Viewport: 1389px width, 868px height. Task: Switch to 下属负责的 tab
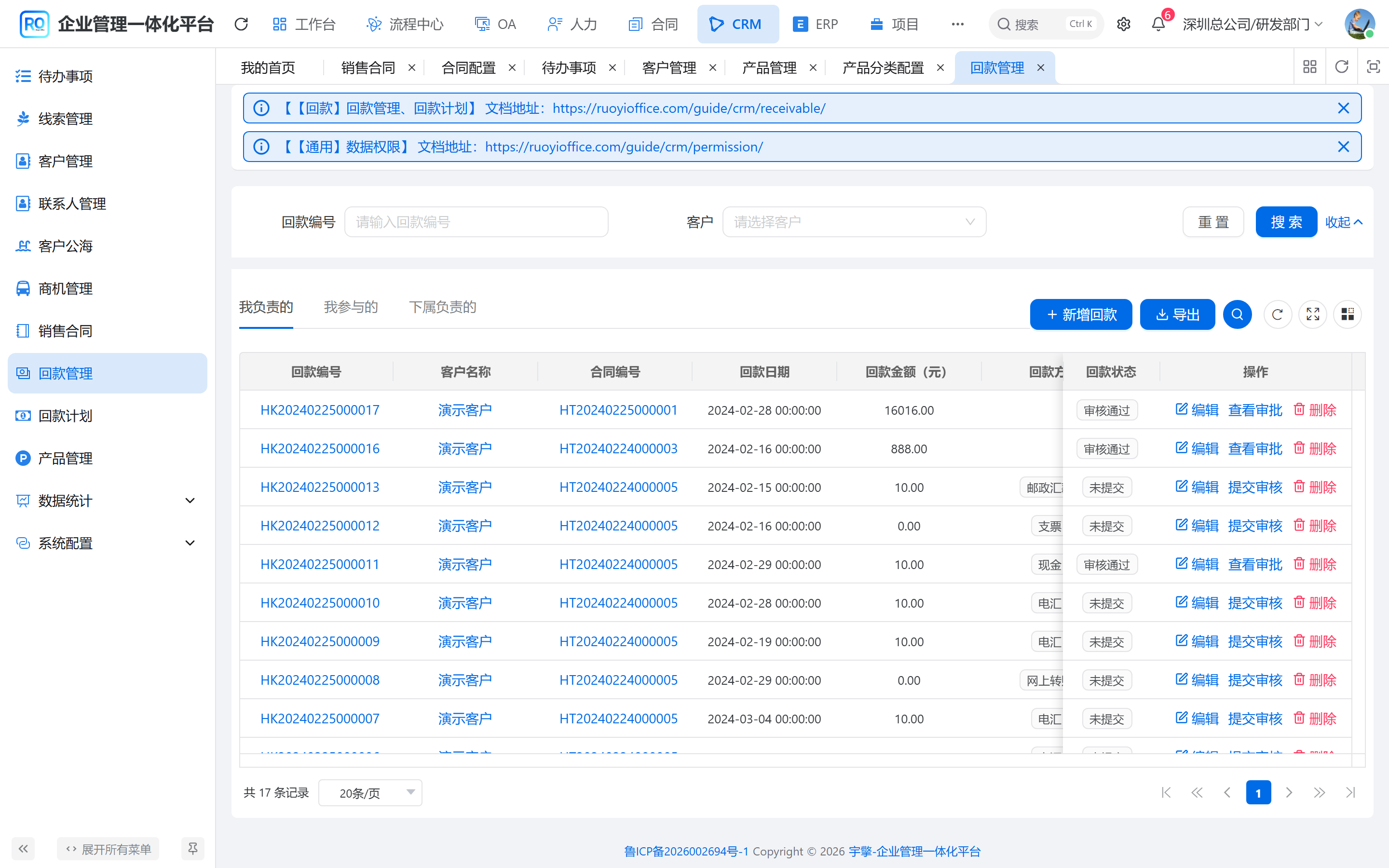point(443,307)
